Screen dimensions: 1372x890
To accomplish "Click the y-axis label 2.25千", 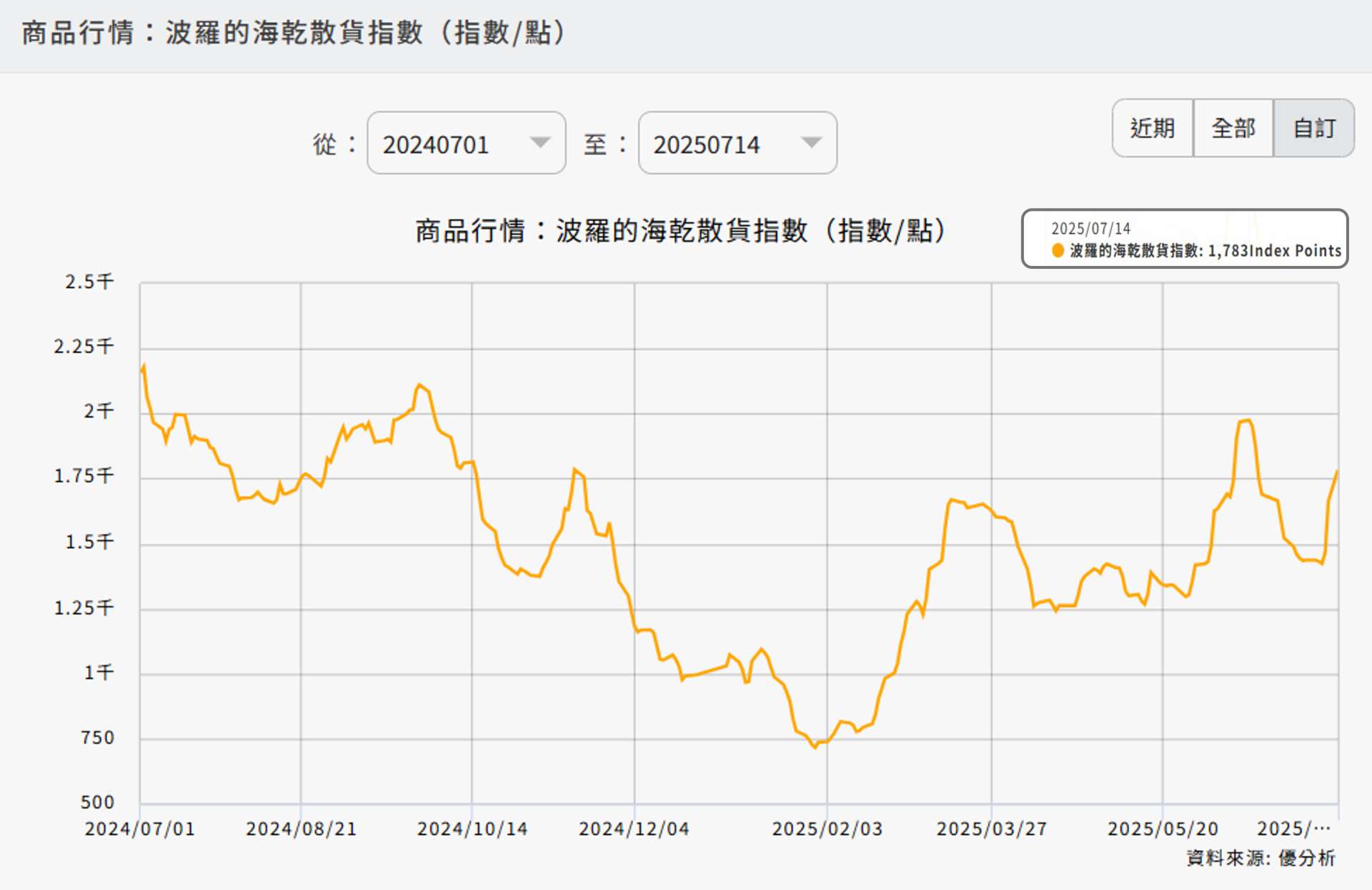I will [84, 347].
